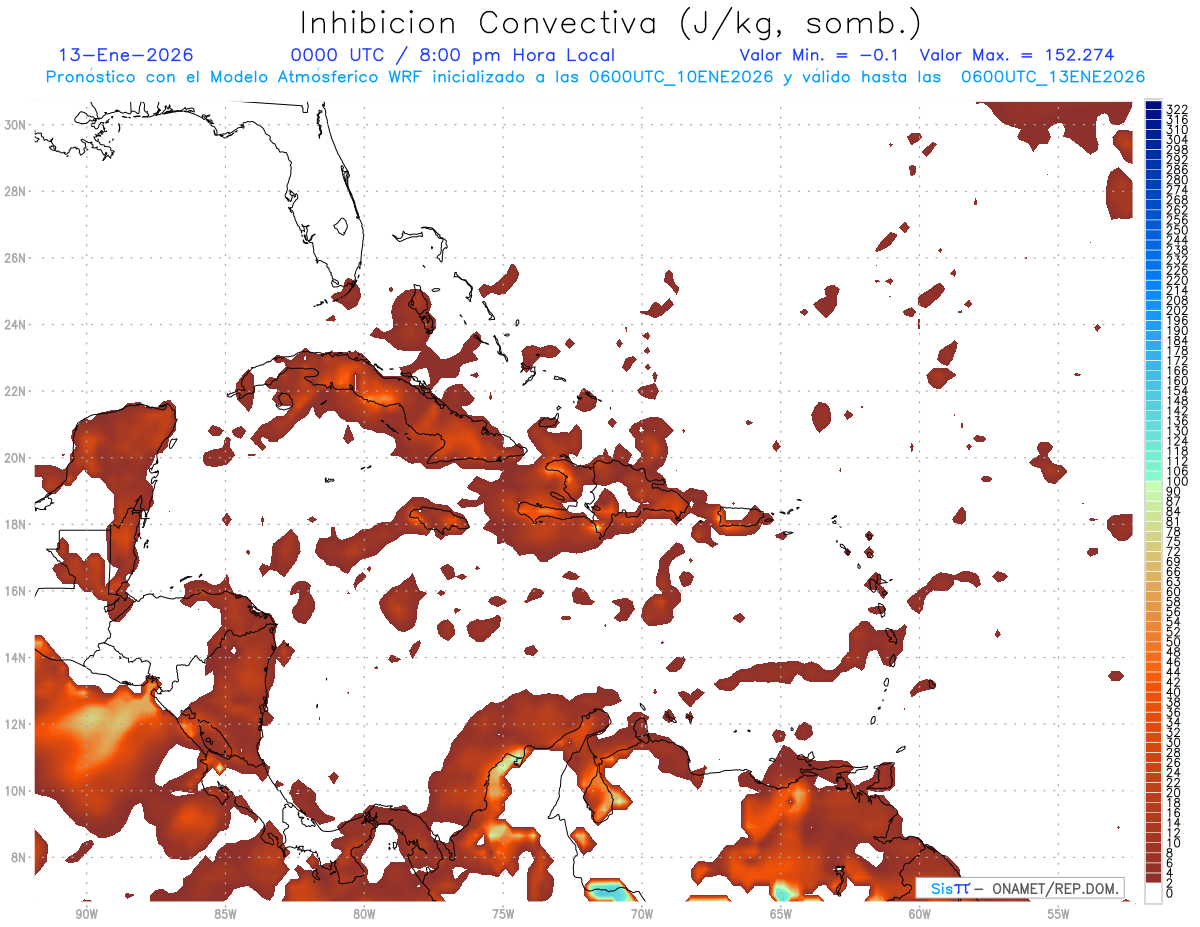Click the darkest blue 322 legend swatch
Image resolution: width=1200 pixels, height=927 pixels.
[1153, 107]
